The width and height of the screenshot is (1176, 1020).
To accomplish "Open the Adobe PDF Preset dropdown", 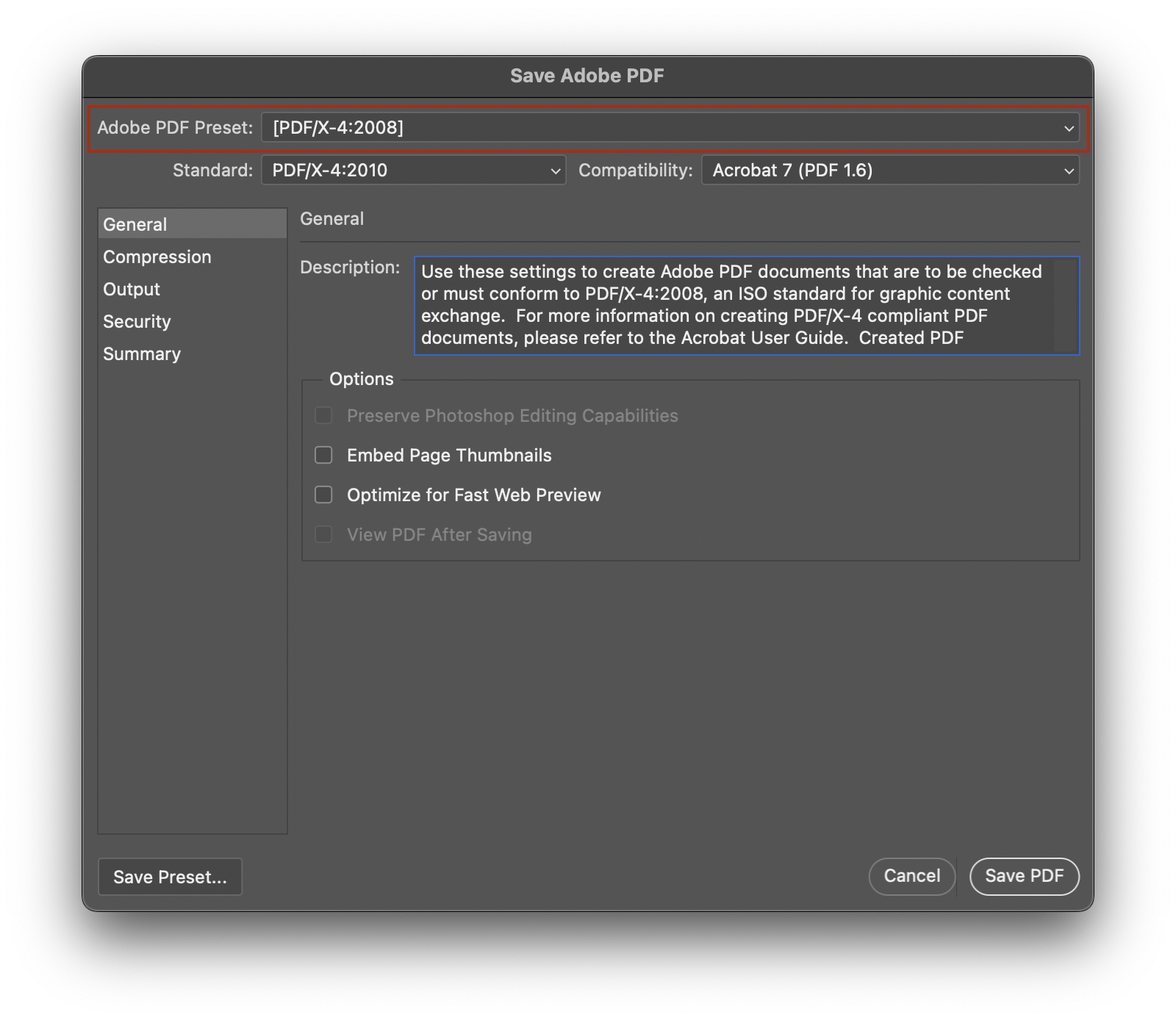I will 670,128.
